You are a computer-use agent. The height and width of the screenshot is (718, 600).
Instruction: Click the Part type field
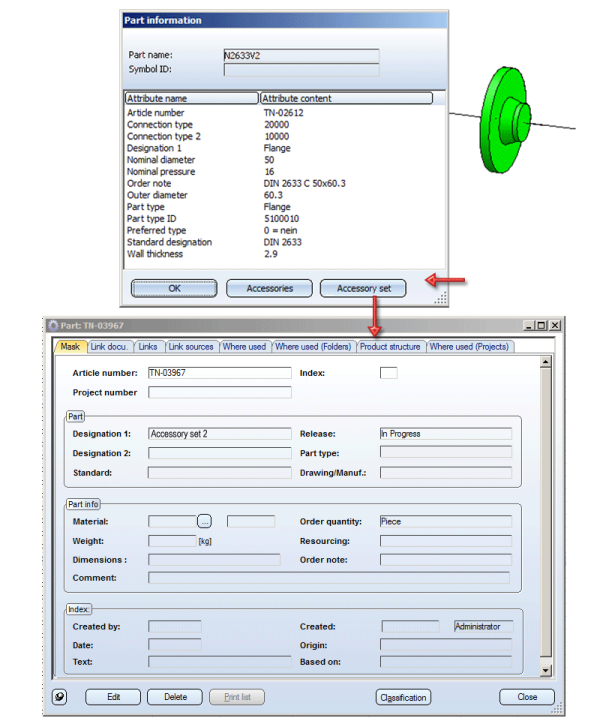tap(446, 453)
